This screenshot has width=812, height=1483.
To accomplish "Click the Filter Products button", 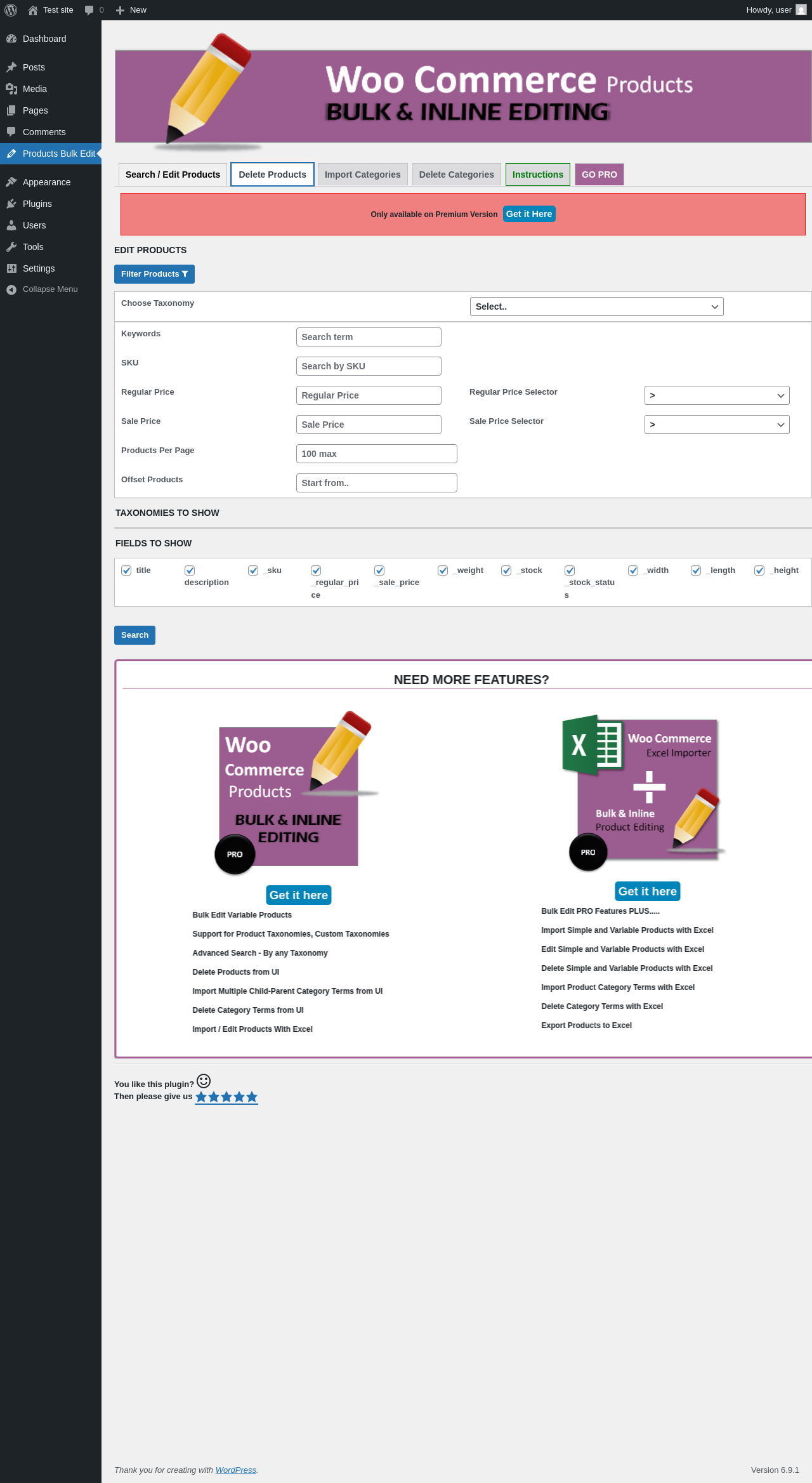I will (154, 274).
